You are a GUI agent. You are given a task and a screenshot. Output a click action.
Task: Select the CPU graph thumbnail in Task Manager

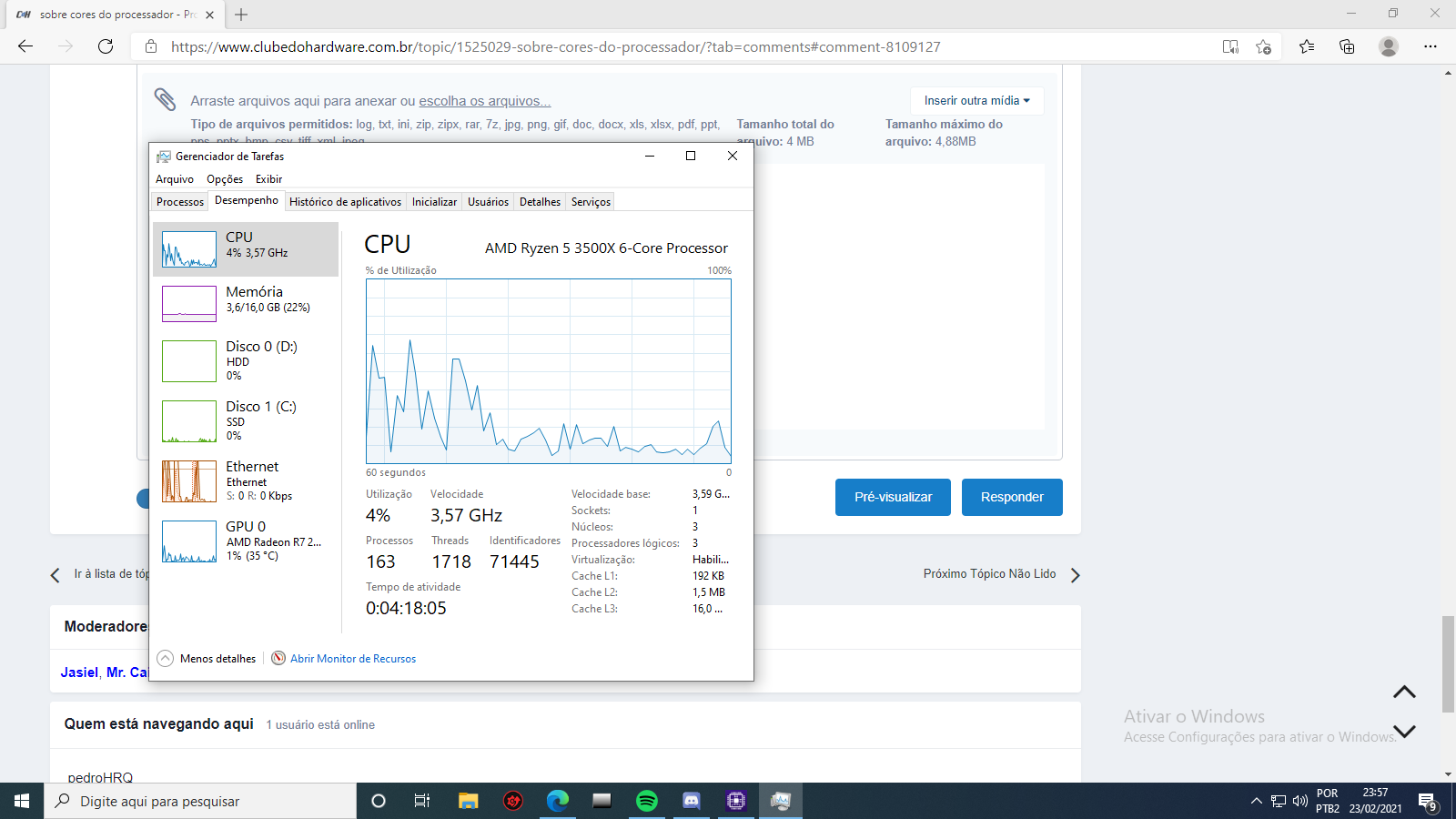click(189, 248)
